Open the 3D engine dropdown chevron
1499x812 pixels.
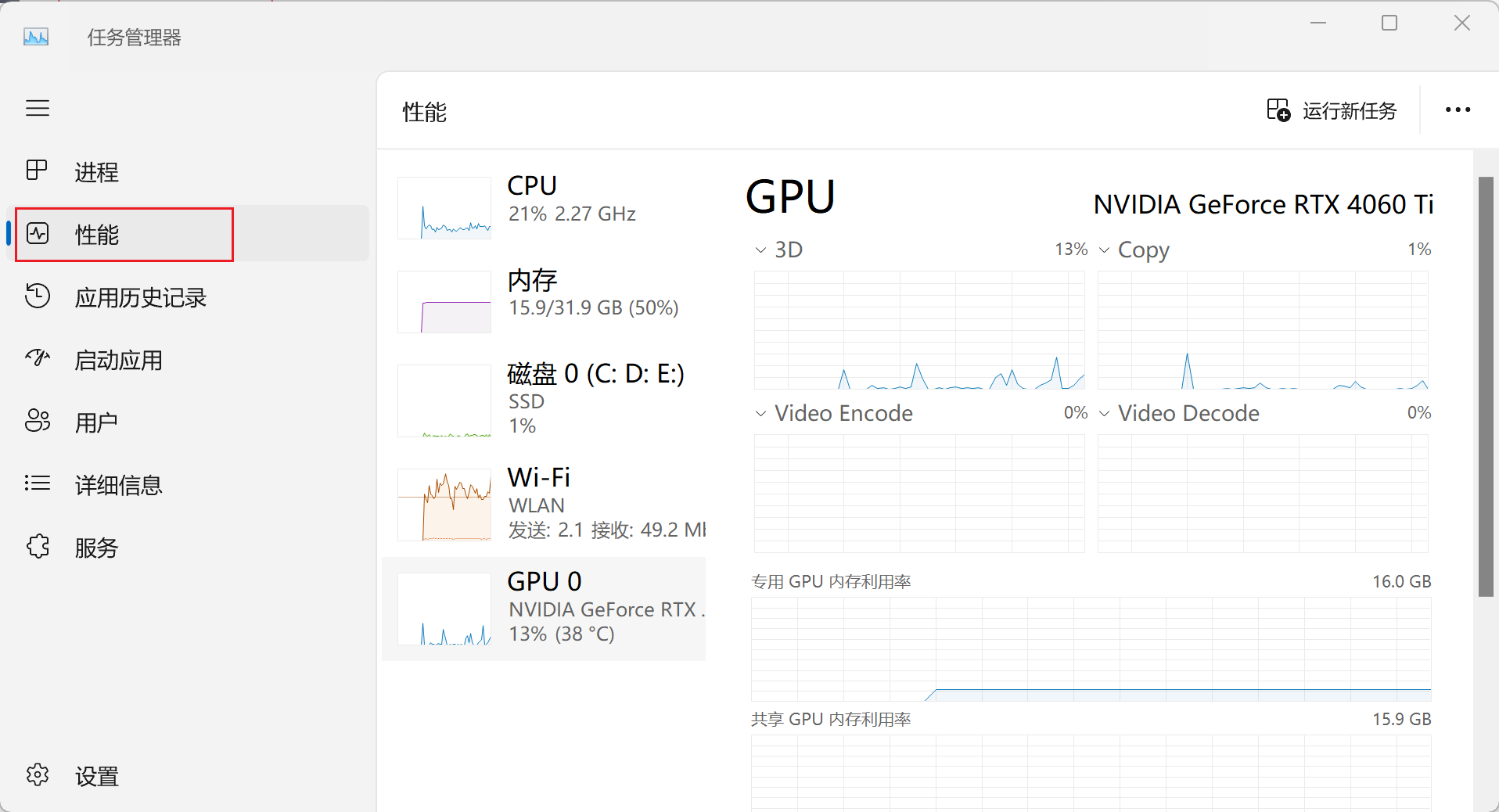point(760,250)
